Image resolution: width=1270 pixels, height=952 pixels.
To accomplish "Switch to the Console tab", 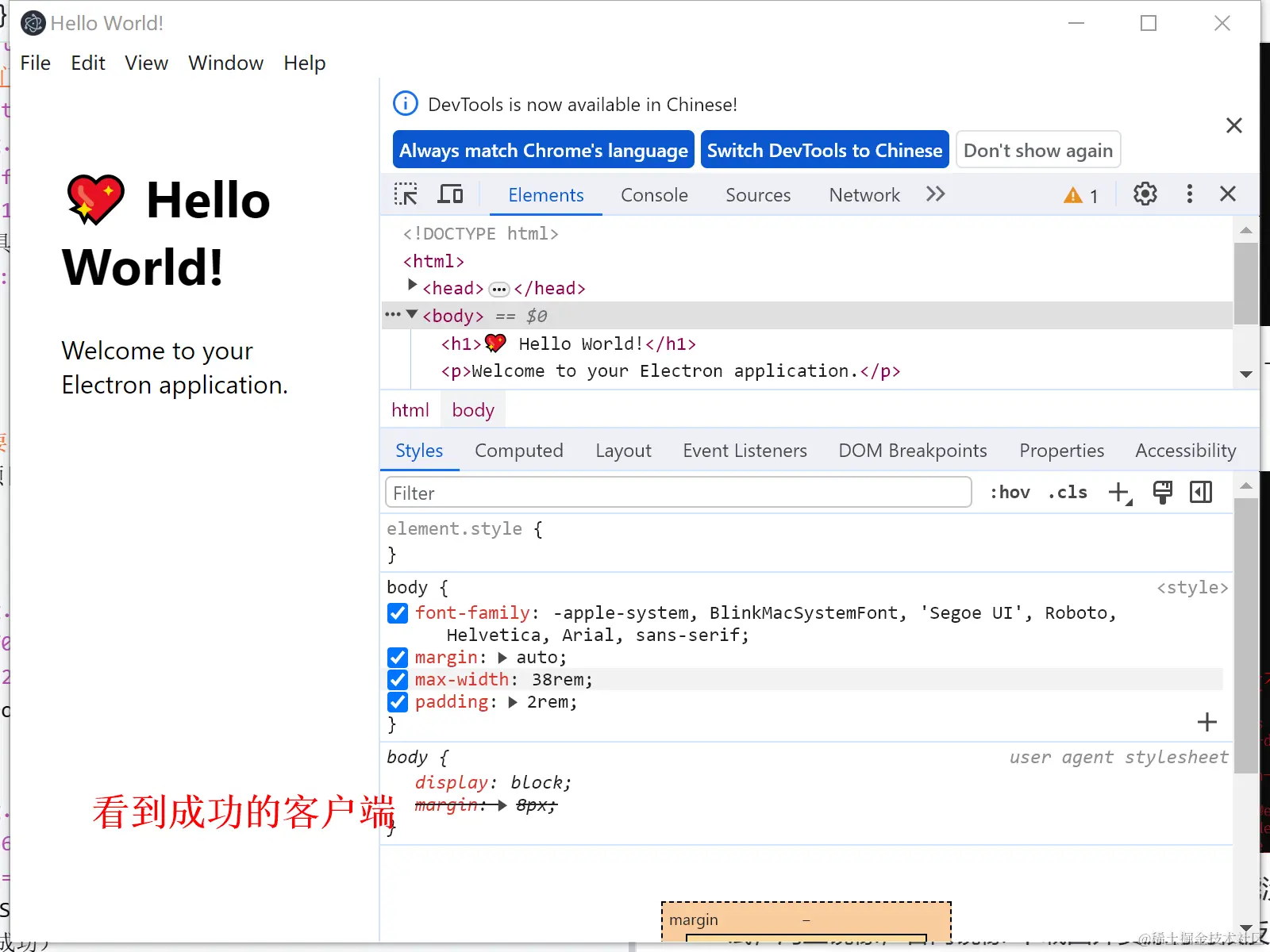I will 654,195.
